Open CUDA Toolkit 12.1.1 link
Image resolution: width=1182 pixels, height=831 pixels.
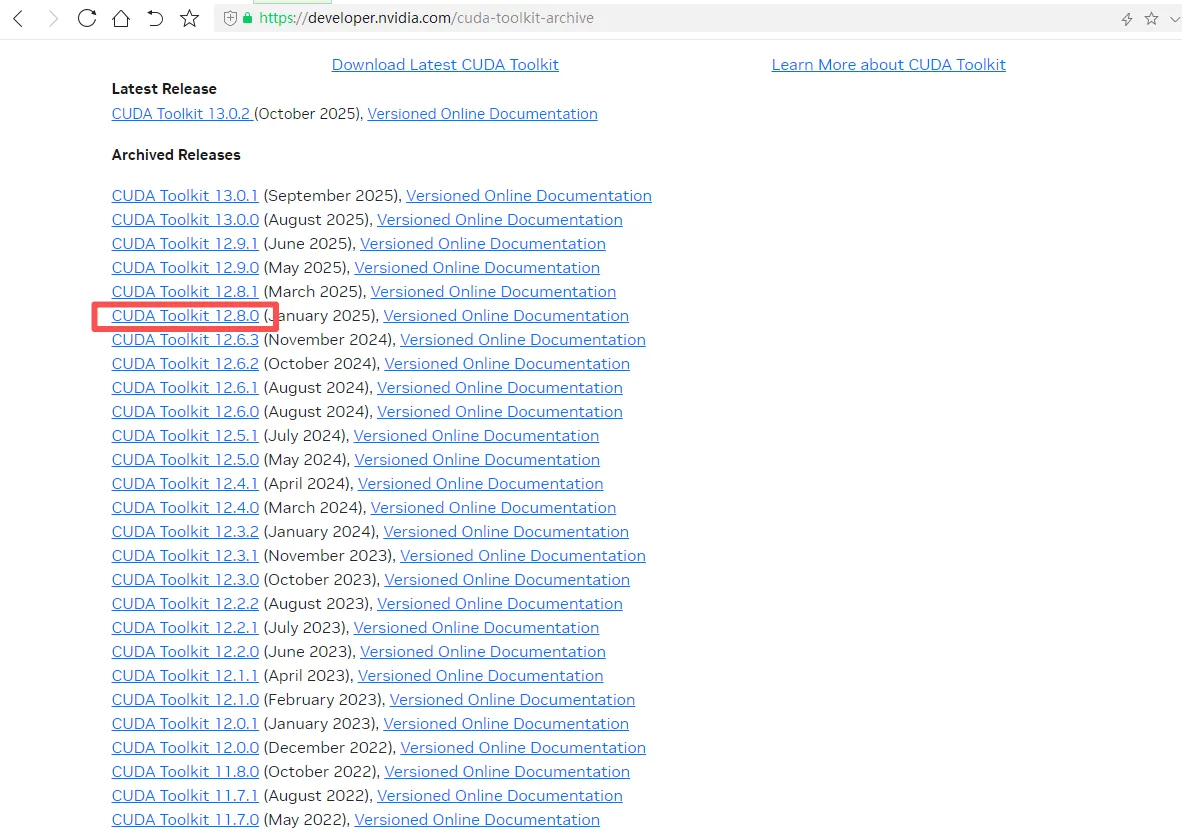click(185, 676)
